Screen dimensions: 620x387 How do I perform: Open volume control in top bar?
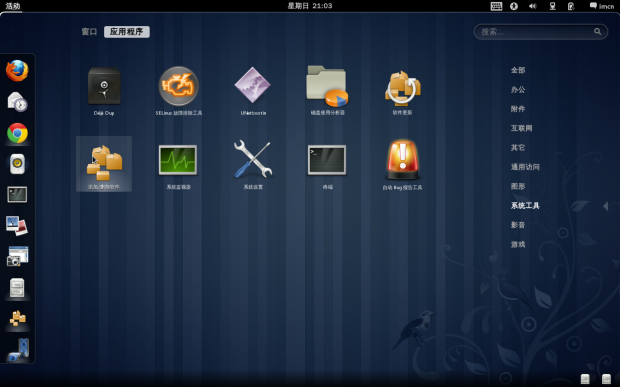pos(533,6)
